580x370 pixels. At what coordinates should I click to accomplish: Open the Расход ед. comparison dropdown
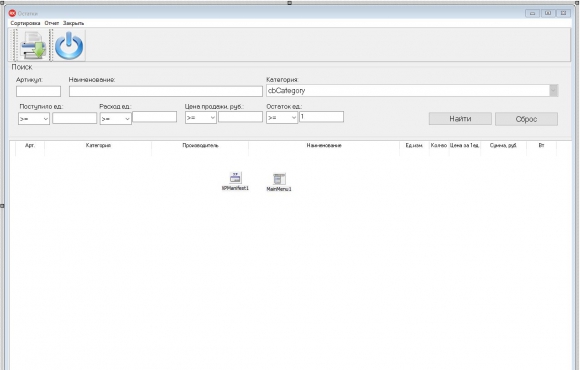[x=115, y=118]
